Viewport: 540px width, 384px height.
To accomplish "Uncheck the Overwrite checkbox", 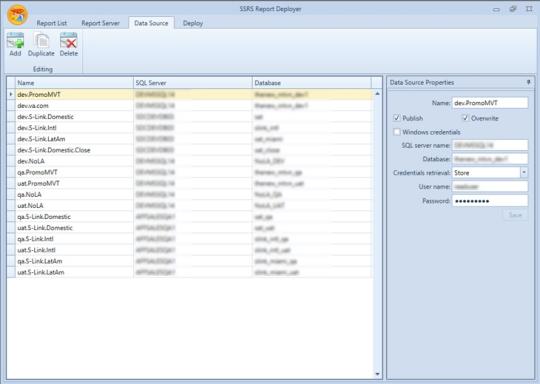I will pyautogui.click(x=465, y=118).
